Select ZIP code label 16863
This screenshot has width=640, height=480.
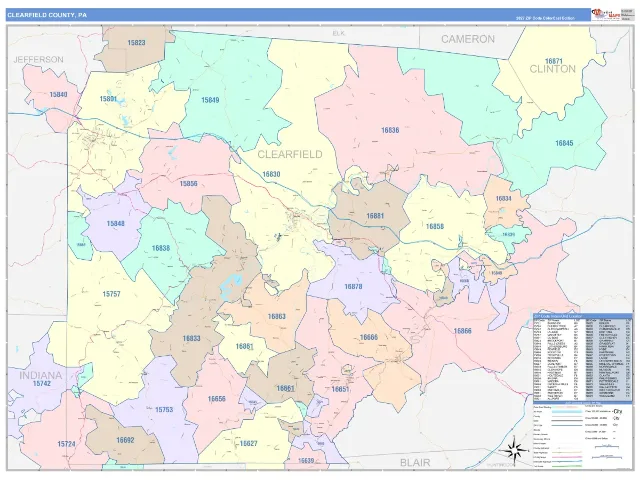click(277, 316)
